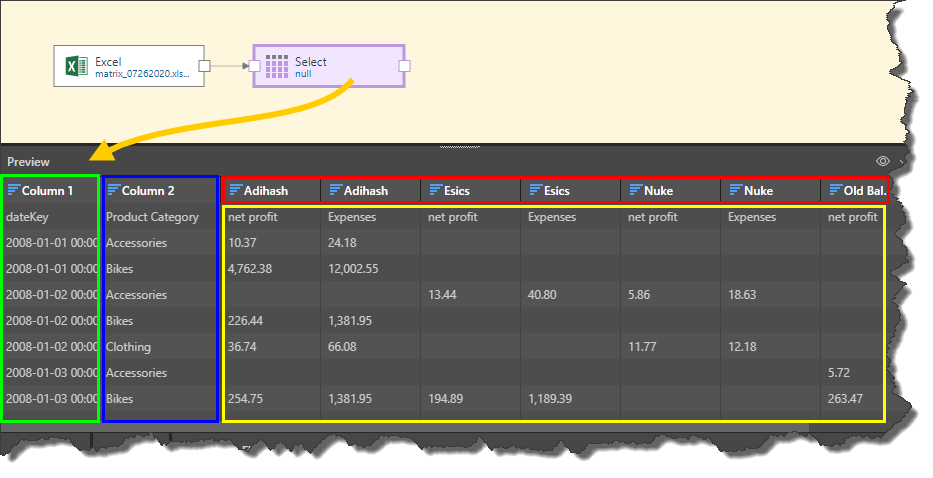The height and width of the screenshot is (478, 933).
Task: Select the Excel source node icon
Action: pyautogui.click(x=76, y=65)
